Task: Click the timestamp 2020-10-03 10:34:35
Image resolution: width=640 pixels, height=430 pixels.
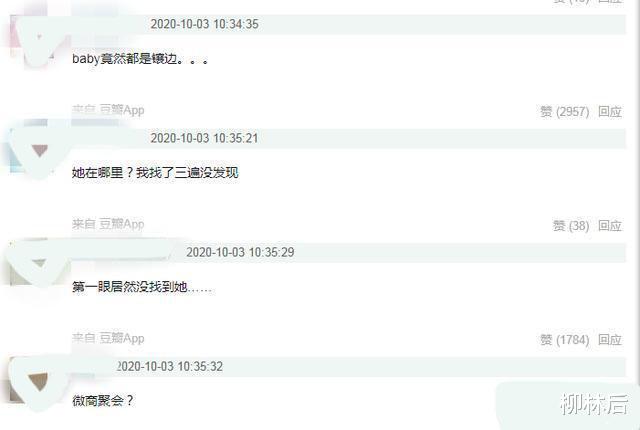Action: click(204, 24)
